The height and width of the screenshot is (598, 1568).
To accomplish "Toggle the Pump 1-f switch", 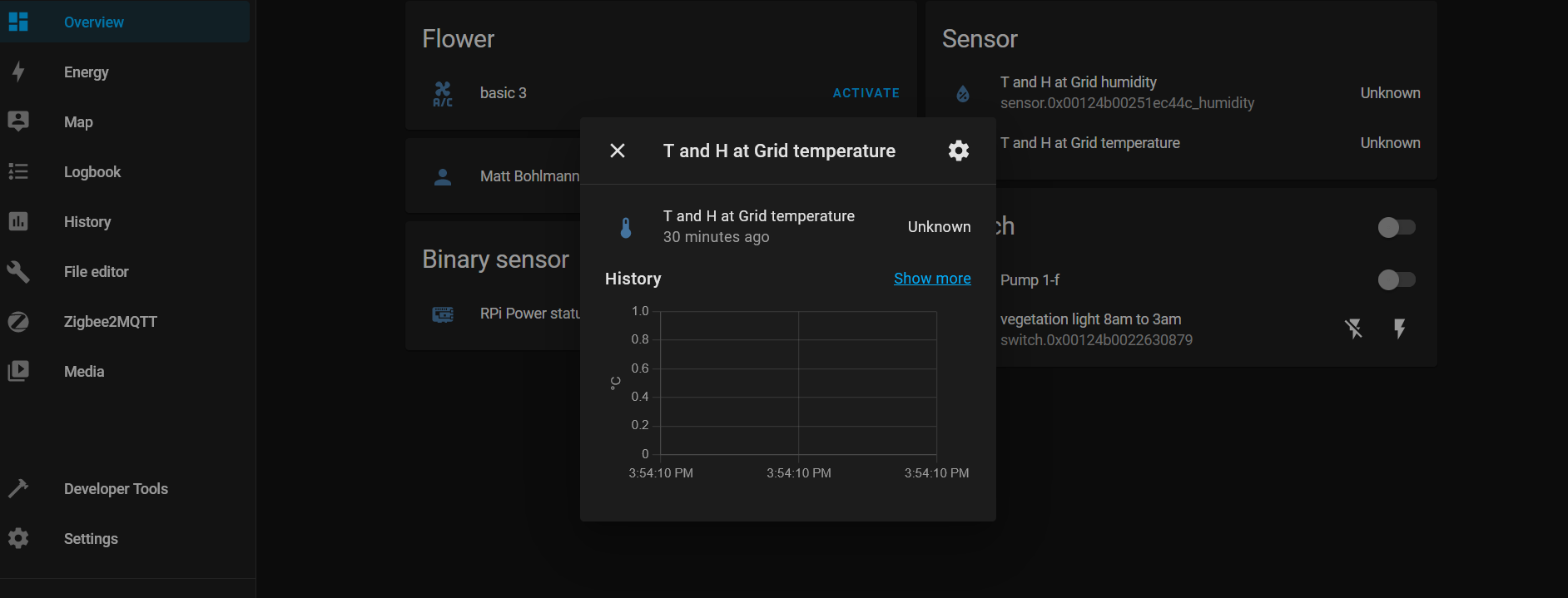I will (x=1396, y=280).
